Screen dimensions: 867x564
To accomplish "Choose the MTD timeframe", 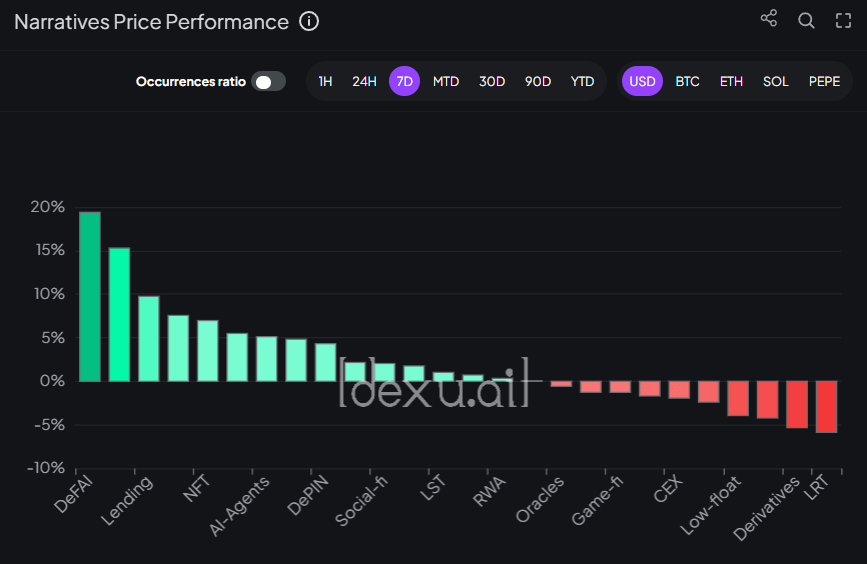I will (446, 81).
